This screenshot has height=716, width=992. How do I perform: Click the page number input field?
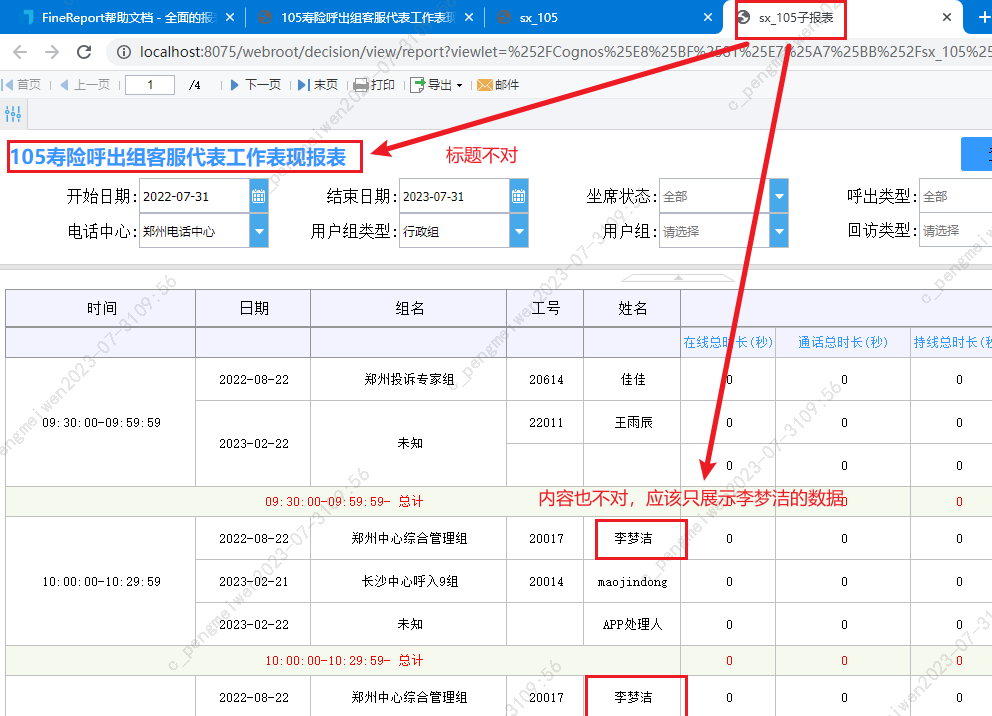click(x=150, y=85)
